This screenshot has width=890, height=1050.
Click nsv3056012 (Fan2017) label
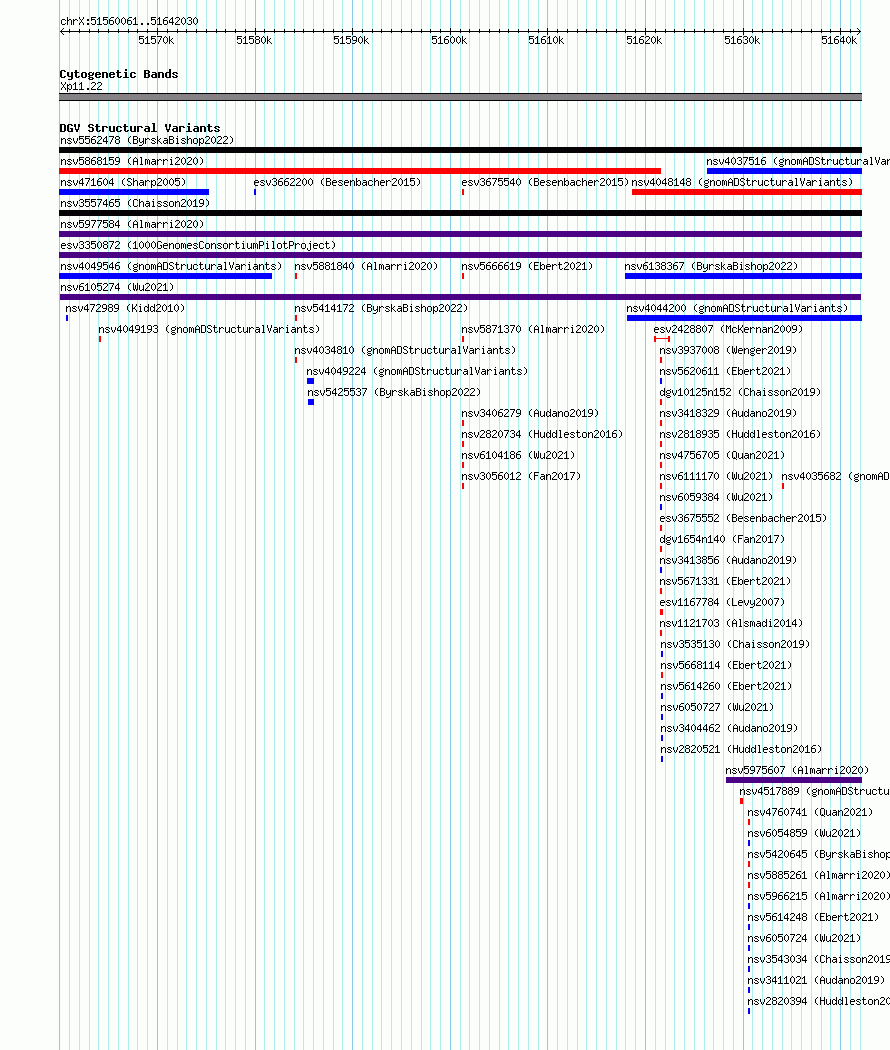click(521, 476)
